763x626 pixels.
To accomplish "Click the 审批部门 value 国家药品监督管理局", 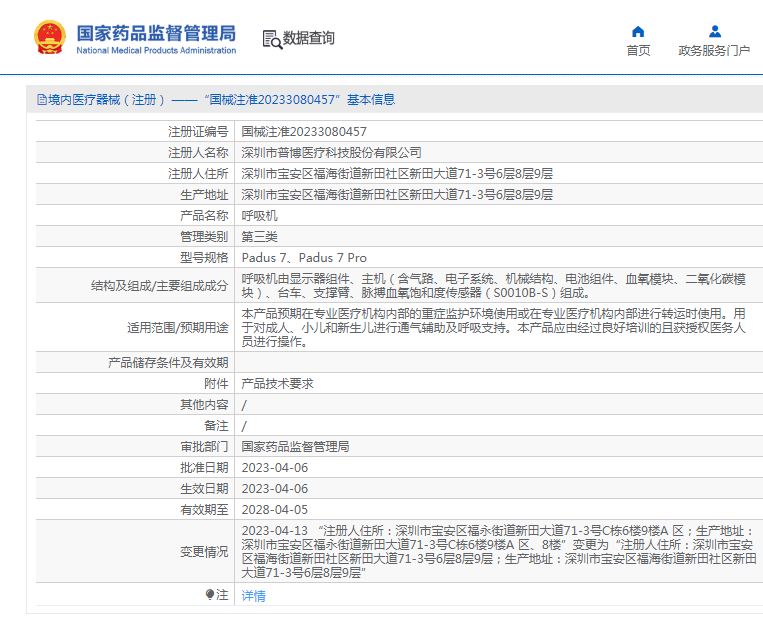I will [x=295, y=446].
